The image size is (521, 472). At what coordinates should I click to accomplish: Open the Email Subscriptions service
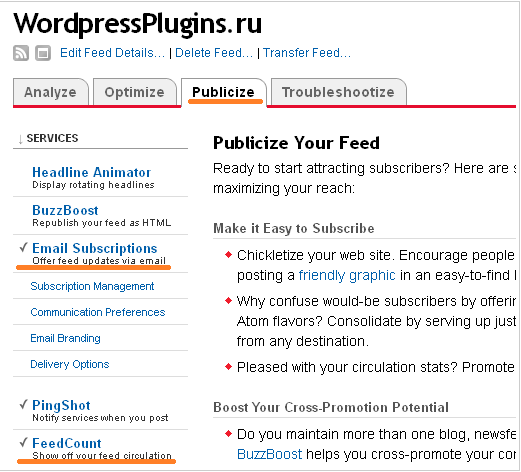click(95, 248)
